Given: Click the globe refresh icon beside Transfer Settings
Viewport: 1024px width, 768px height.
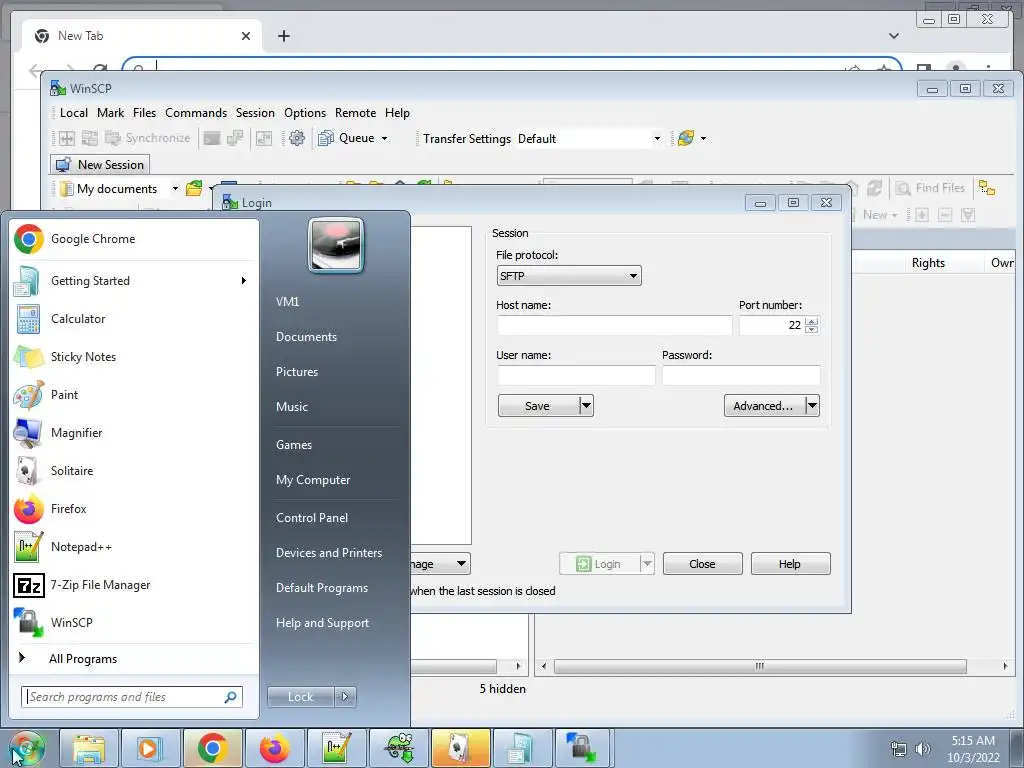Looking at the screenshot, I should point(686,138).
